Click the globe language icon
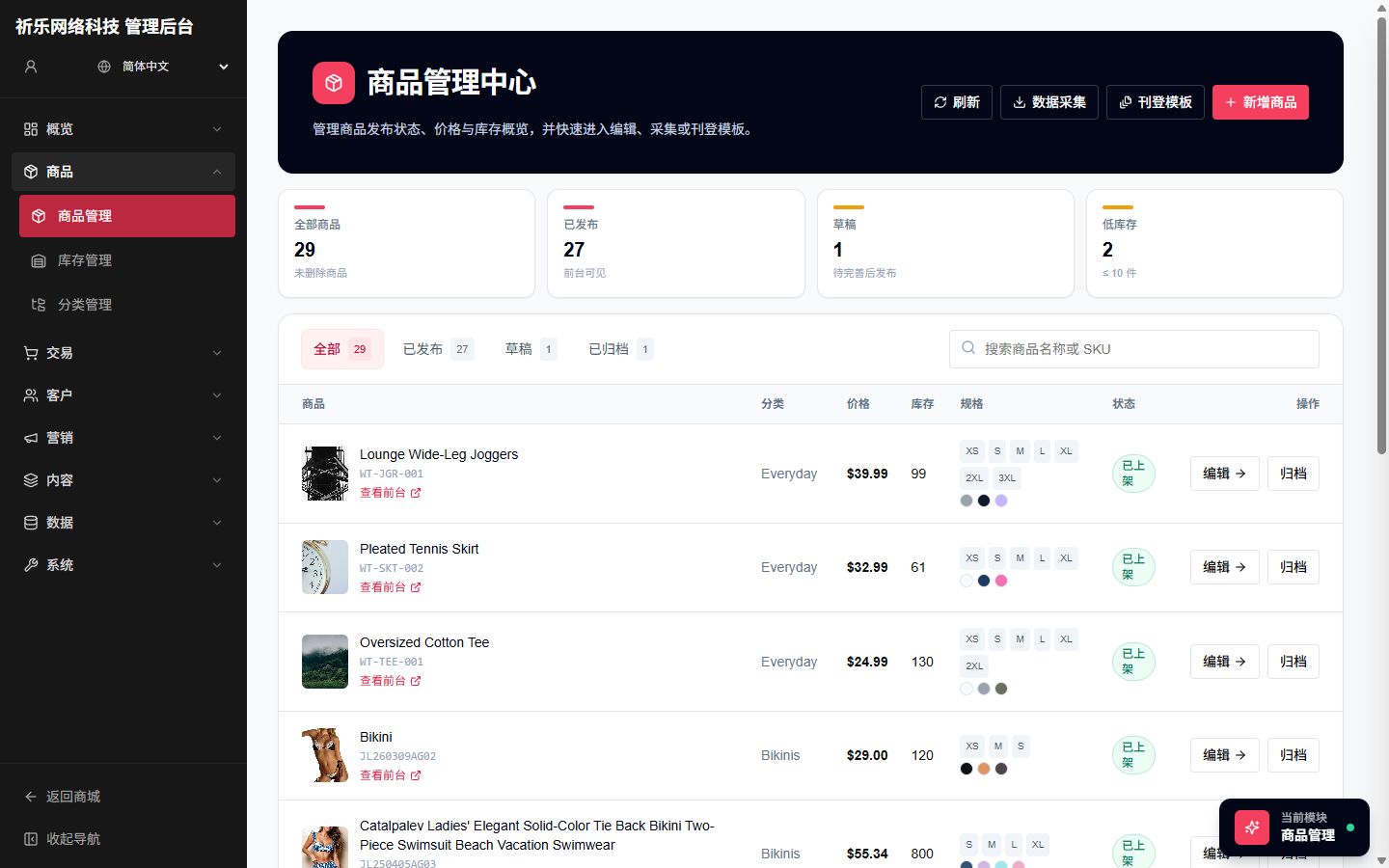 point(104,67)
